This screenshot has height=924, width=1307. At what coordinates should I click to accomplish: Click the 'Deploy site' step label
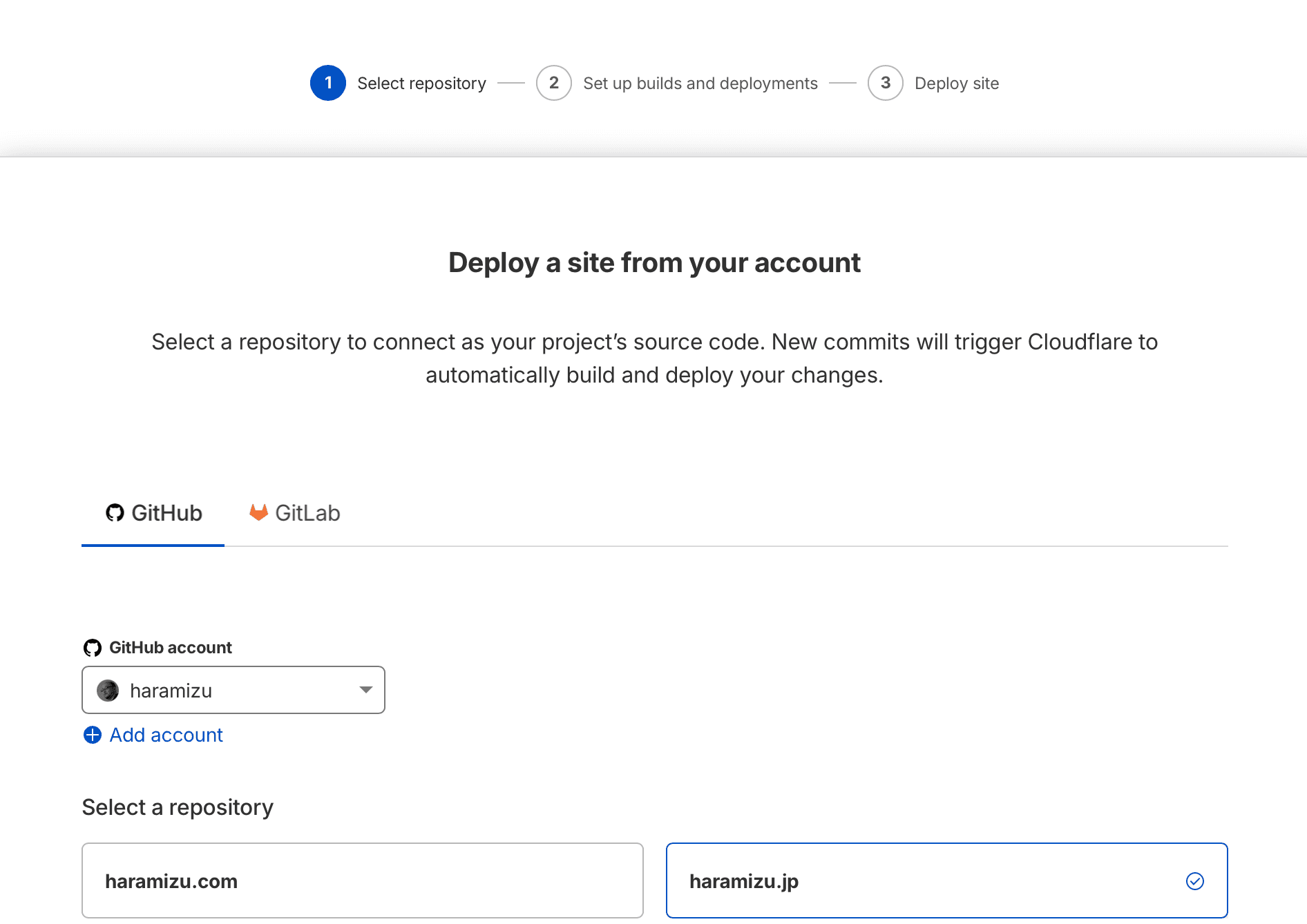pyautogui.click(x=956, y=84)
